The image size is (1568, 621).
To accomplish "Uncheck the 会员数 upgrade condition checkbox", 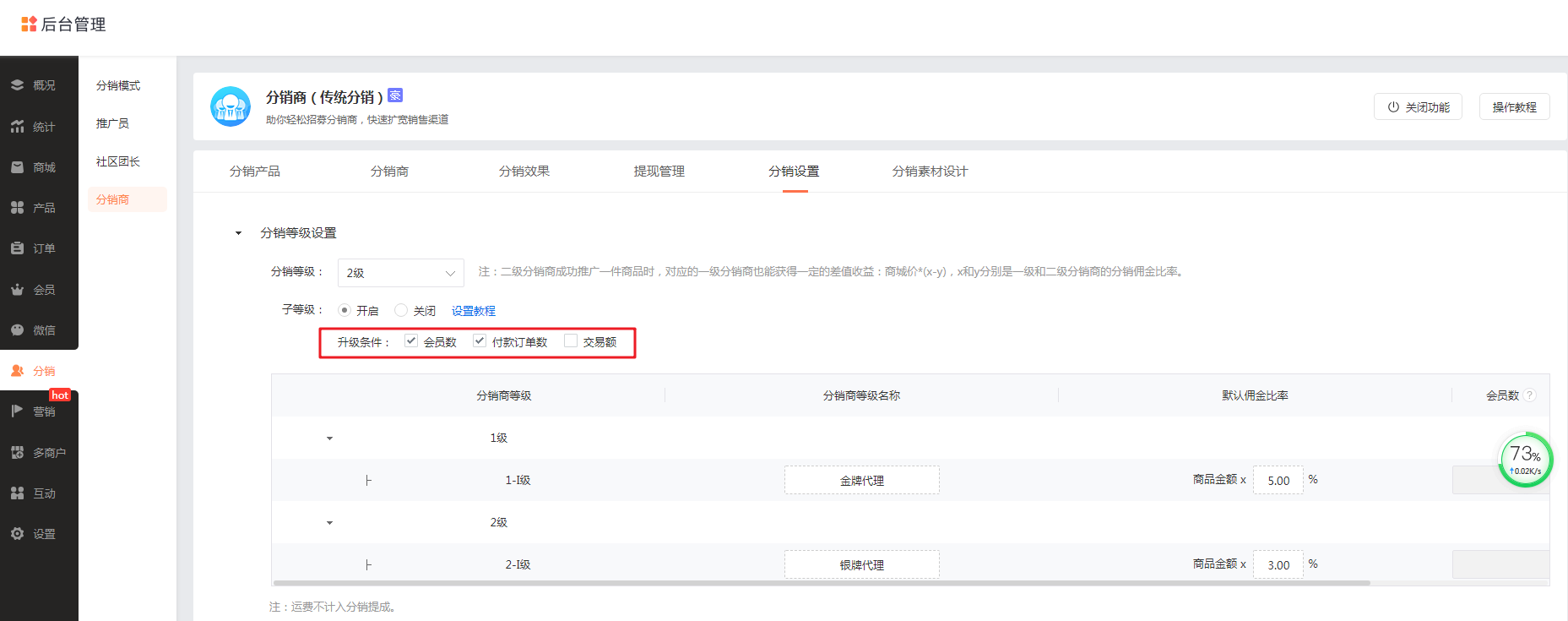I will coord(411,341).
